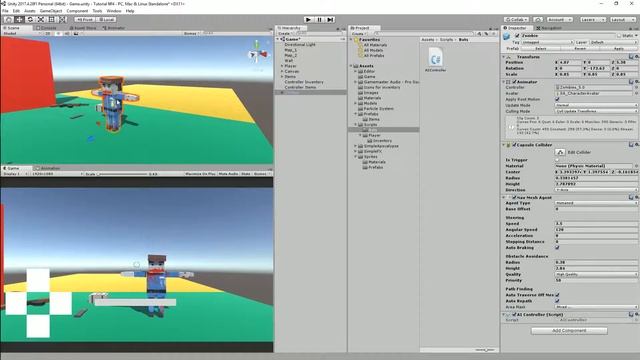This screenshot has height=360, width=640.
Task: Click the cloud services icon
Action: [538, 19]
